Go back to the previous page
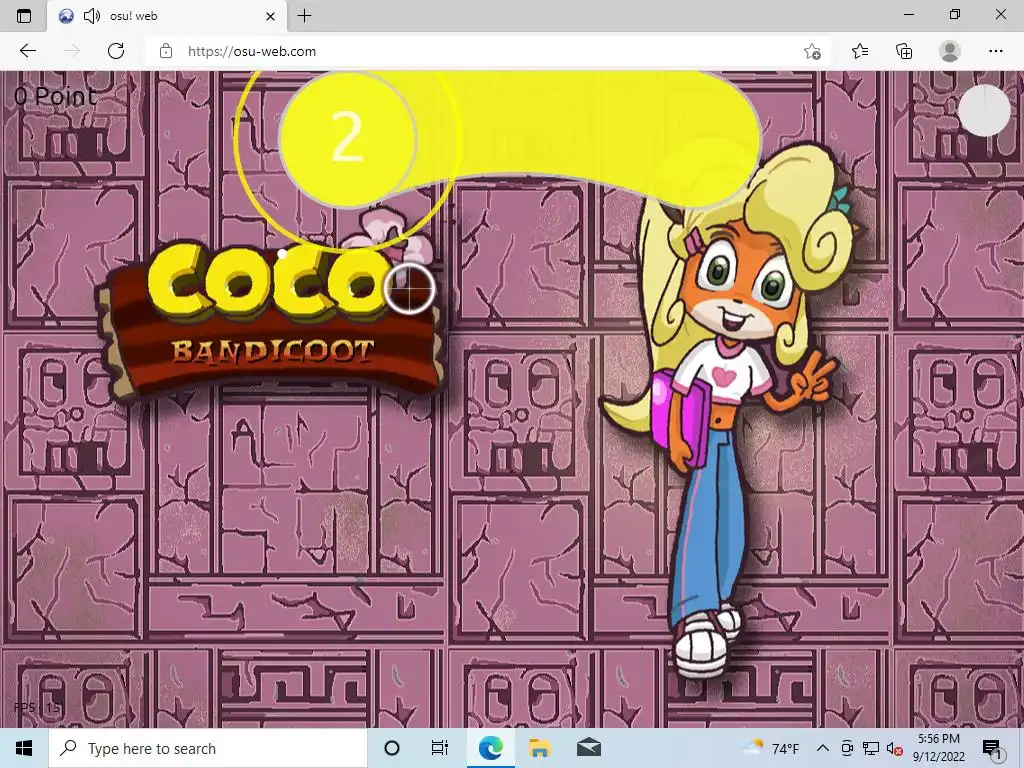 point(28,51)
